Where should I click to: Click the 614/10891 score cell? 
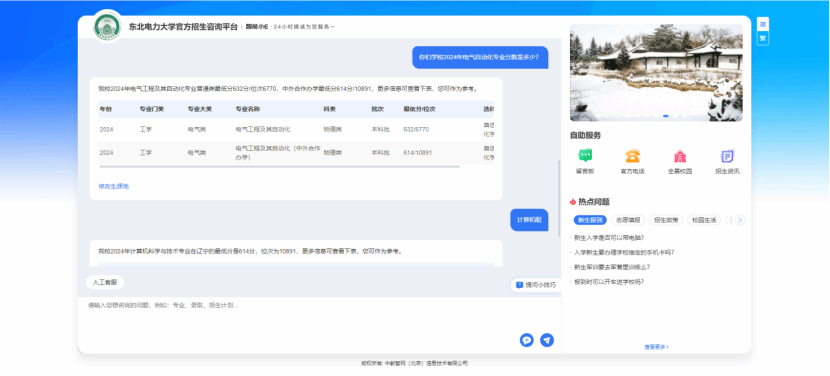tap(418, 153)
